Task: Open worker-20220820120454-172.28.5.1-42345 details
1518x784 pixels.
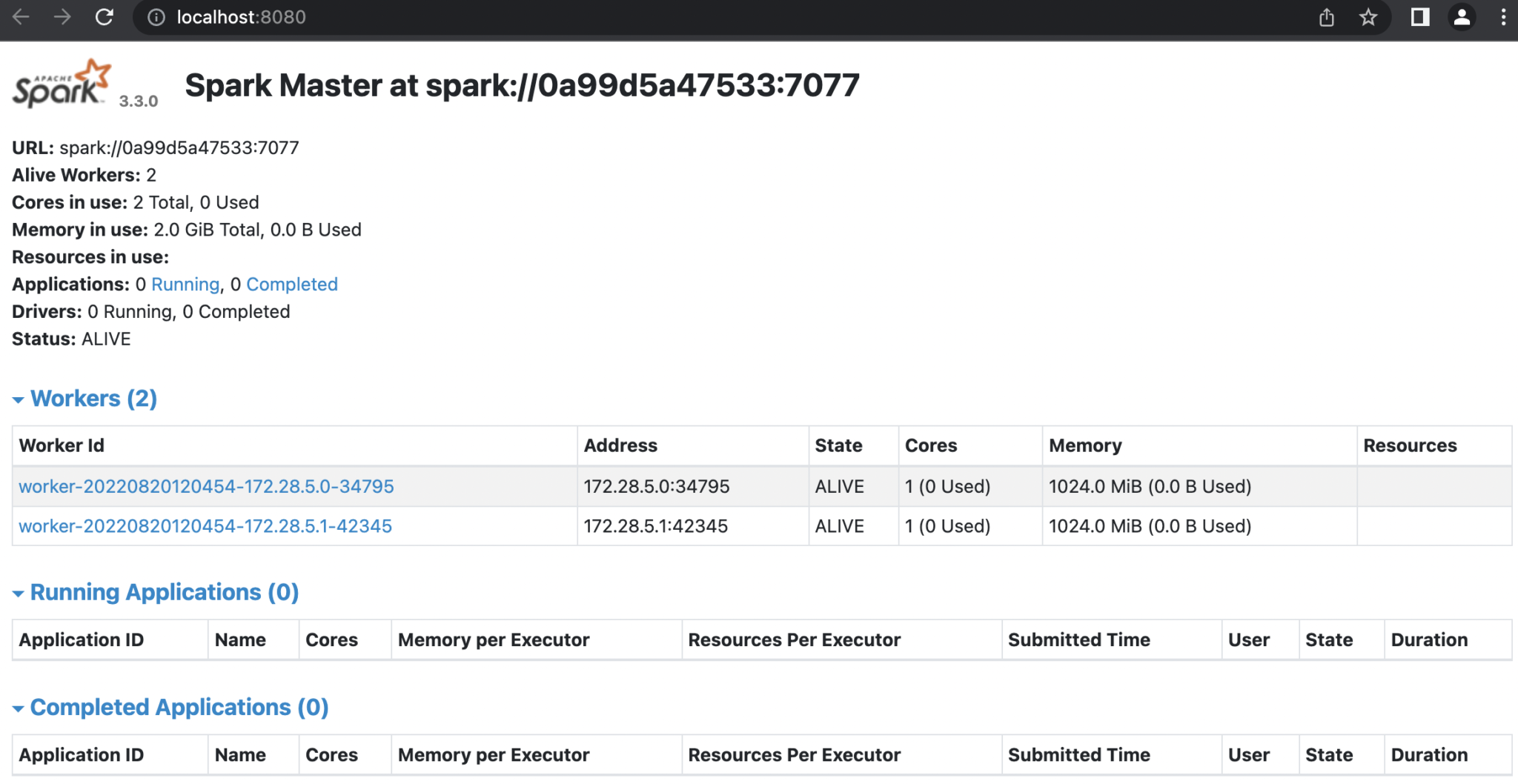Action: tap(205, 526)
